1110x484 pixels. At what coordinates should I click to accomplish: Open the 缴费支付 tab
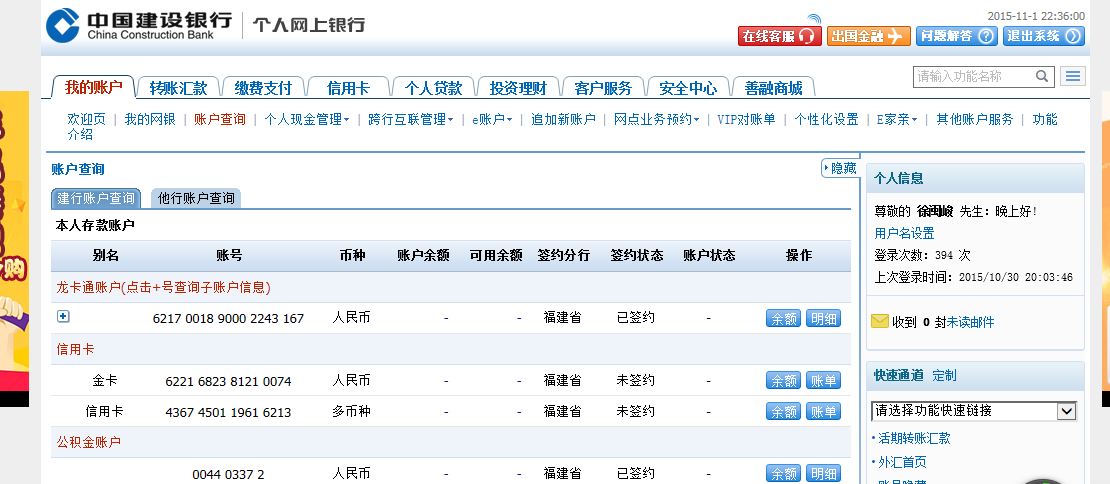point(263,88)
